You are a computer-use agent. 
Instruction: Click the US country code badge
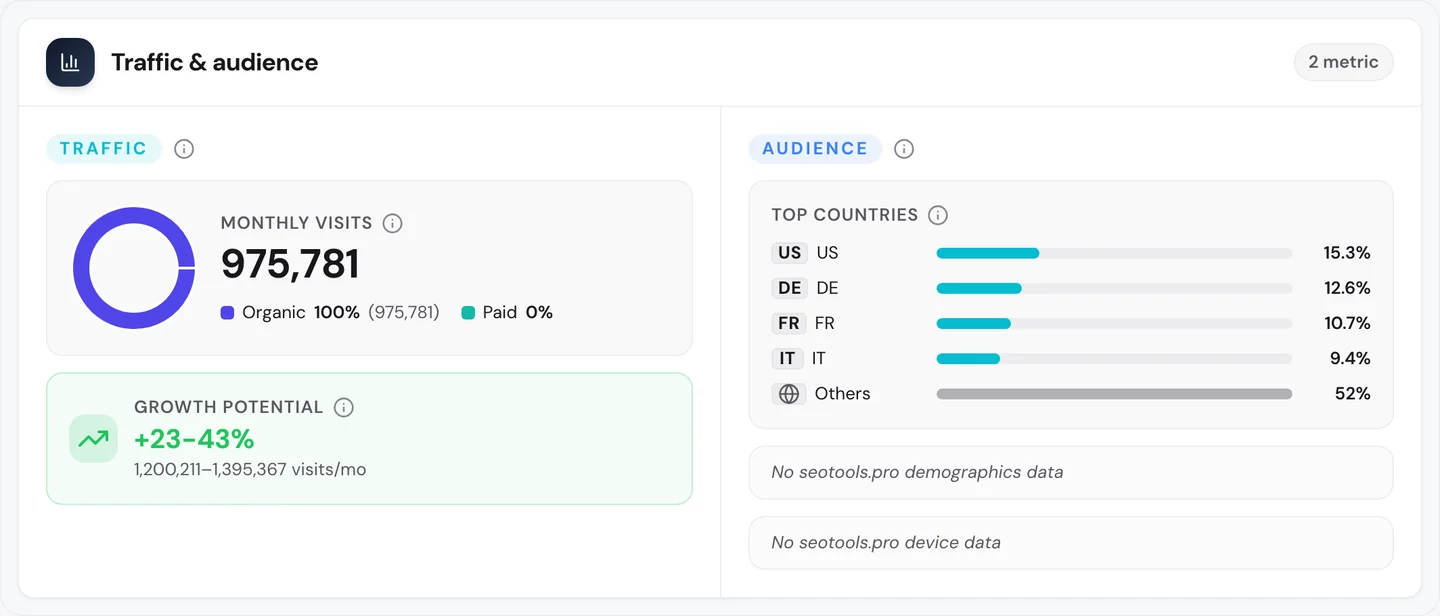point(790,253)
